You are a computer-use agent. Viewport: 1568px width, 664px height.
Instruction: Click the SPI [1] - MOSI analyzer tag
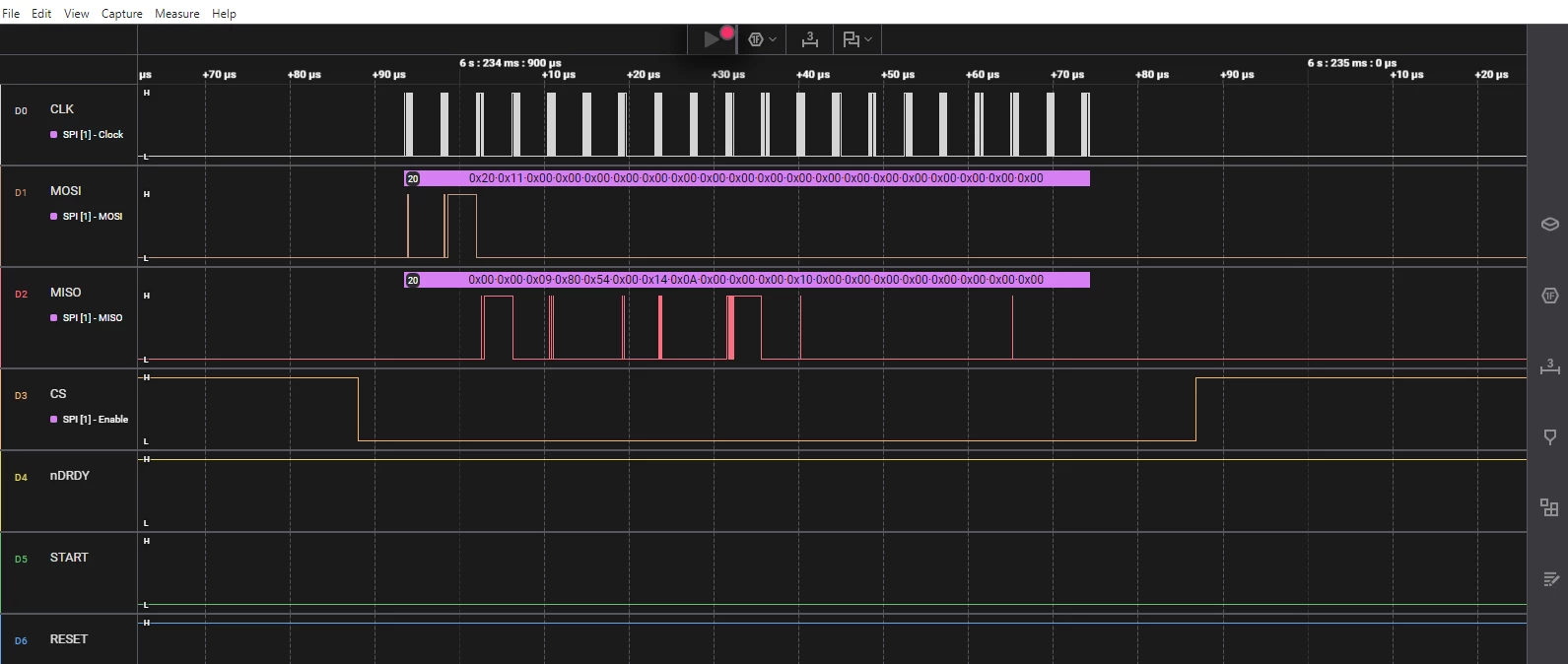93,217
